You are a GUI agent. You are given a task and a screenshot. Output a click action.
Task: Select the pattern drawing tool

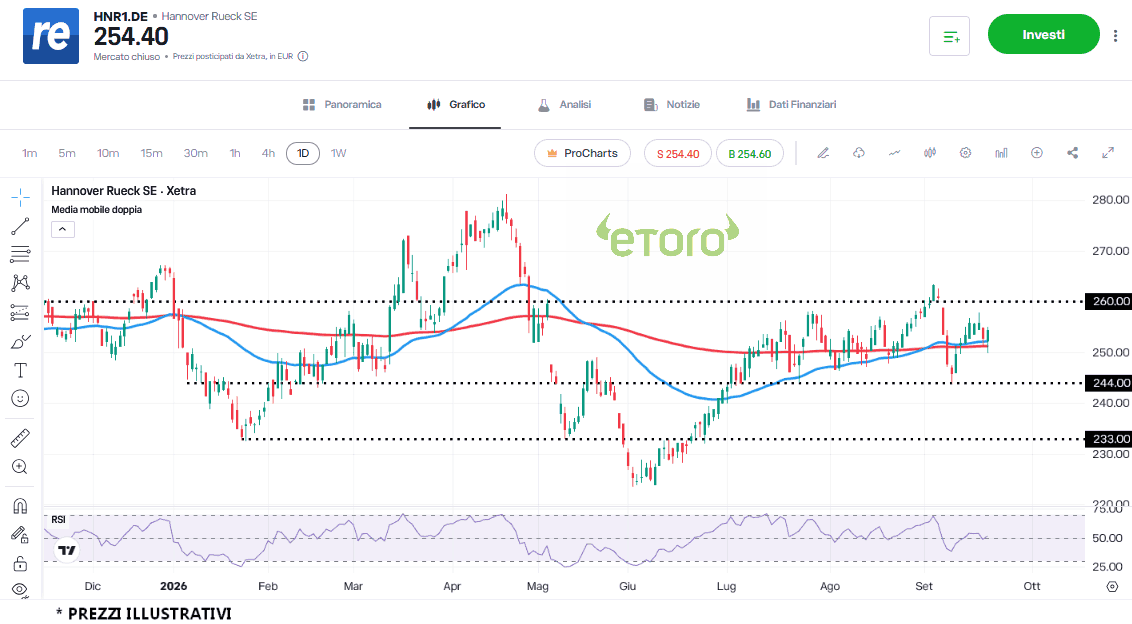click(x=20, y=282)
